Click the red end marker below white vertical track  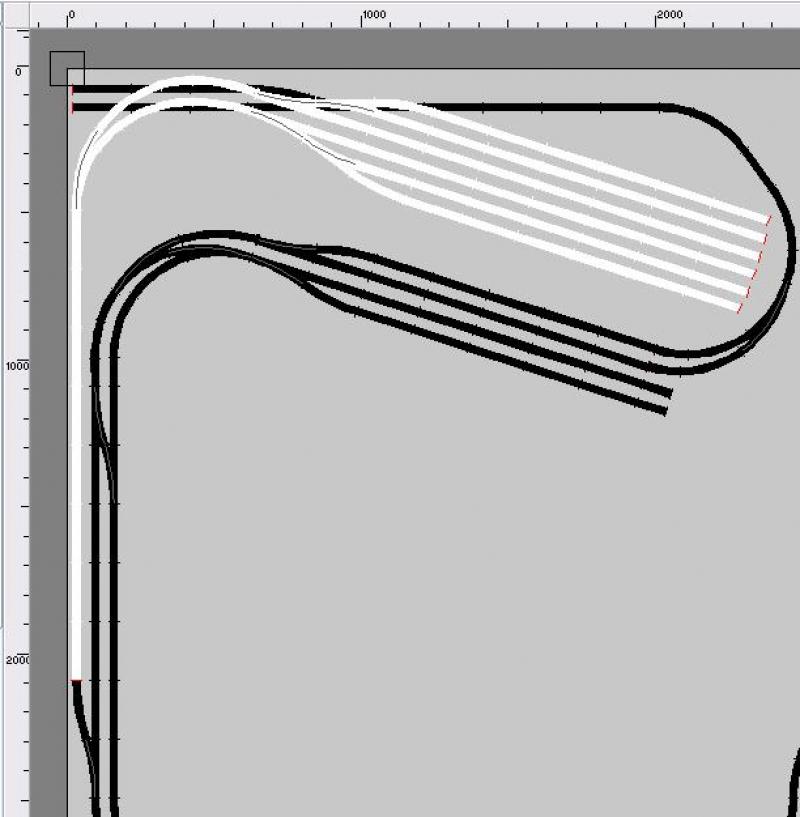click(x=77, y=680)
